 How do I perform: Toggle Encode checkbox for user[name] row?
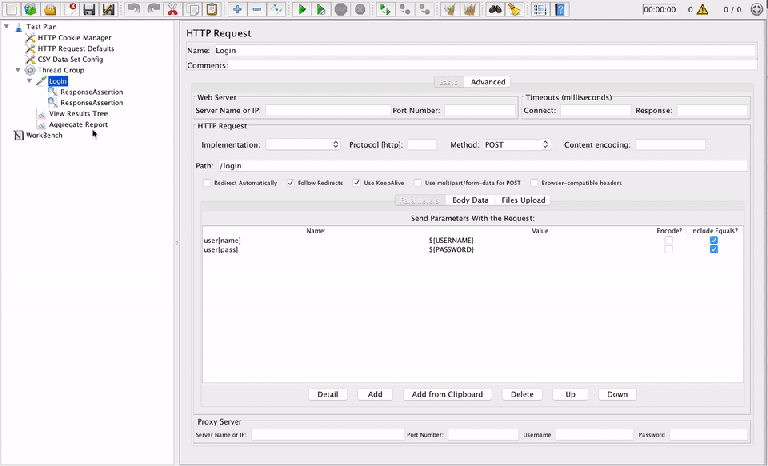pyautogui.click(x=669, y=240)
